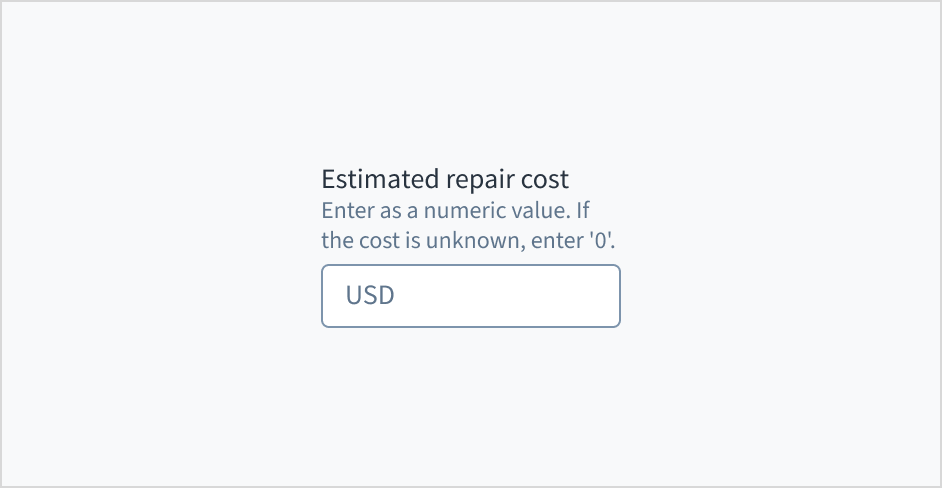Activate the field with USD placeholder

[x=470, y=296]
